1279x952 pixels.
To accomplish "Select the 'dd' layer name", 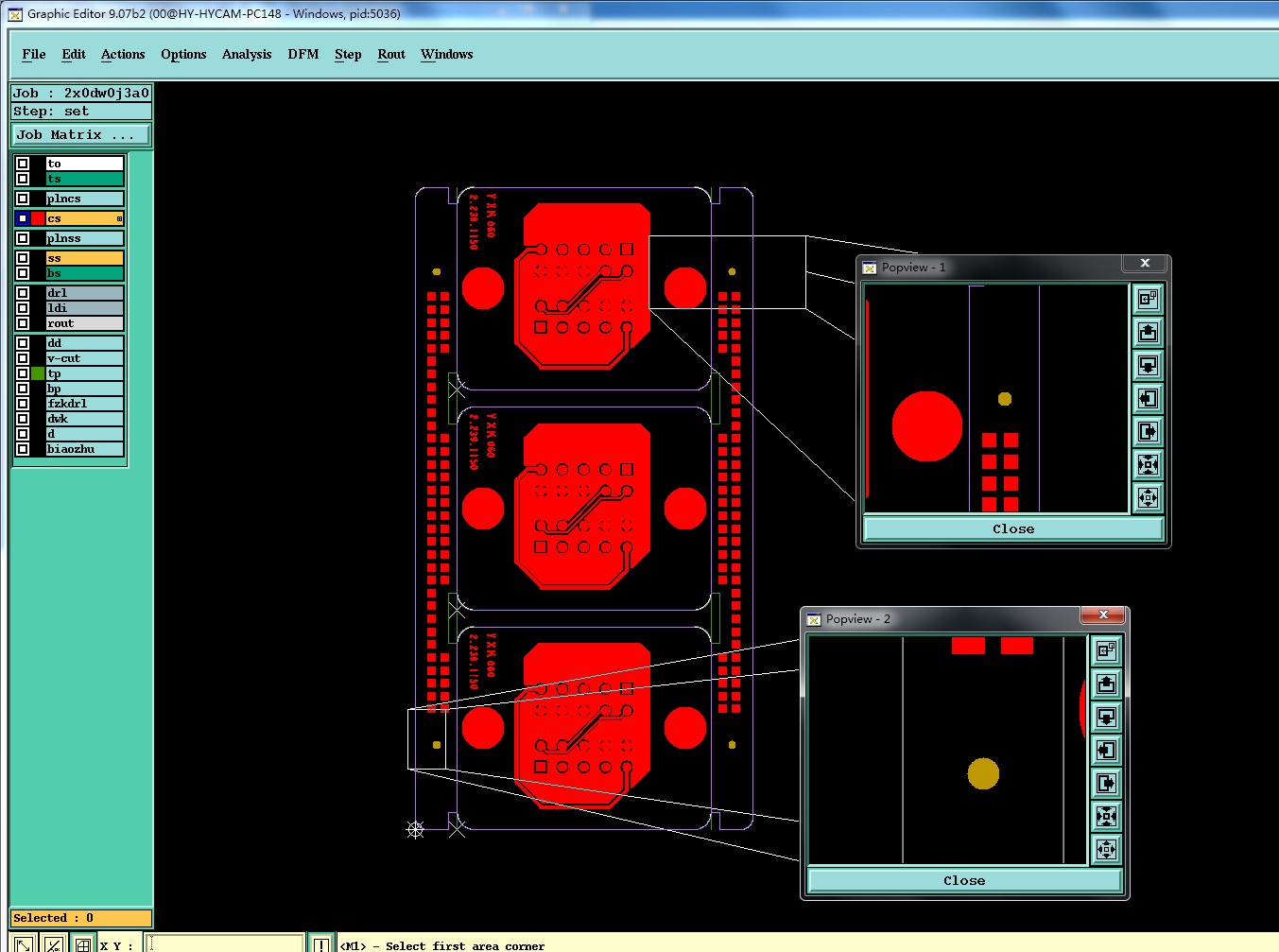I will (84, 343).
